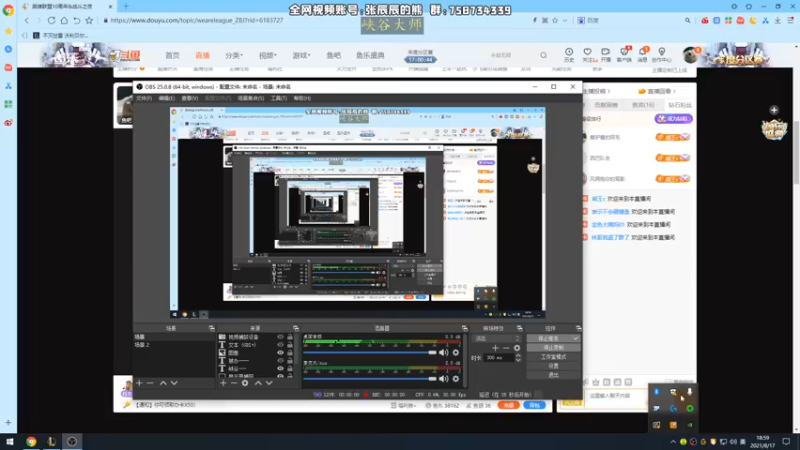Open OBS 场景集合(S) scene collection menu
This screenshot has width=800, height=450.
pos(251,98)
